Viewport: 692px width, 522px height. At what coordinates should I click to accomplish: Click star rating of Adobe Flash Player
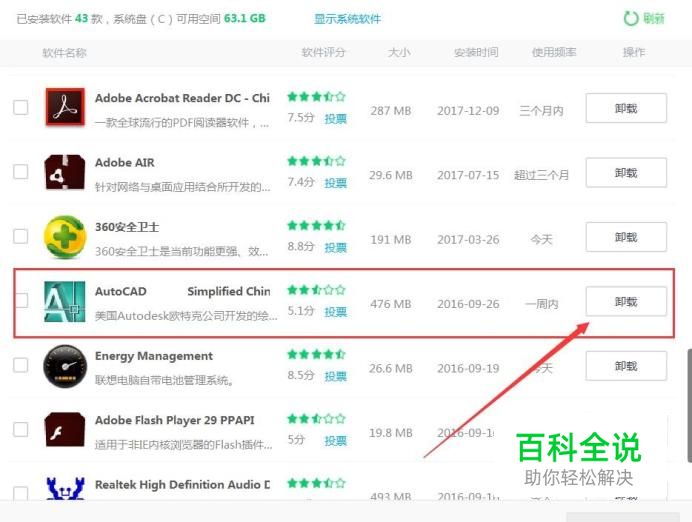(x=316, y=419)
